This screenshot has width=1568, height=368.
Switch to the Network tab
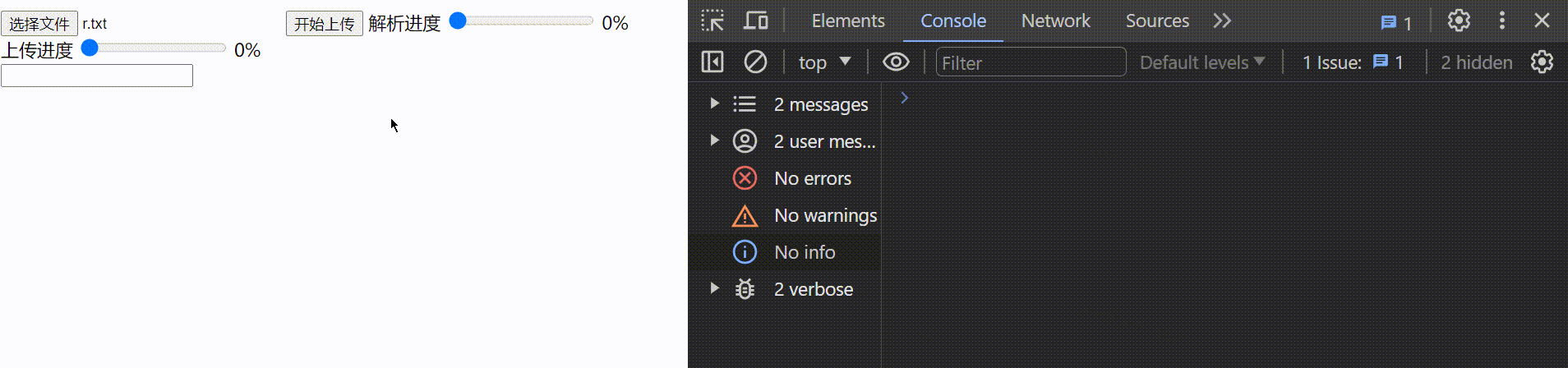pyautogui.click(x=1055, y=21)
